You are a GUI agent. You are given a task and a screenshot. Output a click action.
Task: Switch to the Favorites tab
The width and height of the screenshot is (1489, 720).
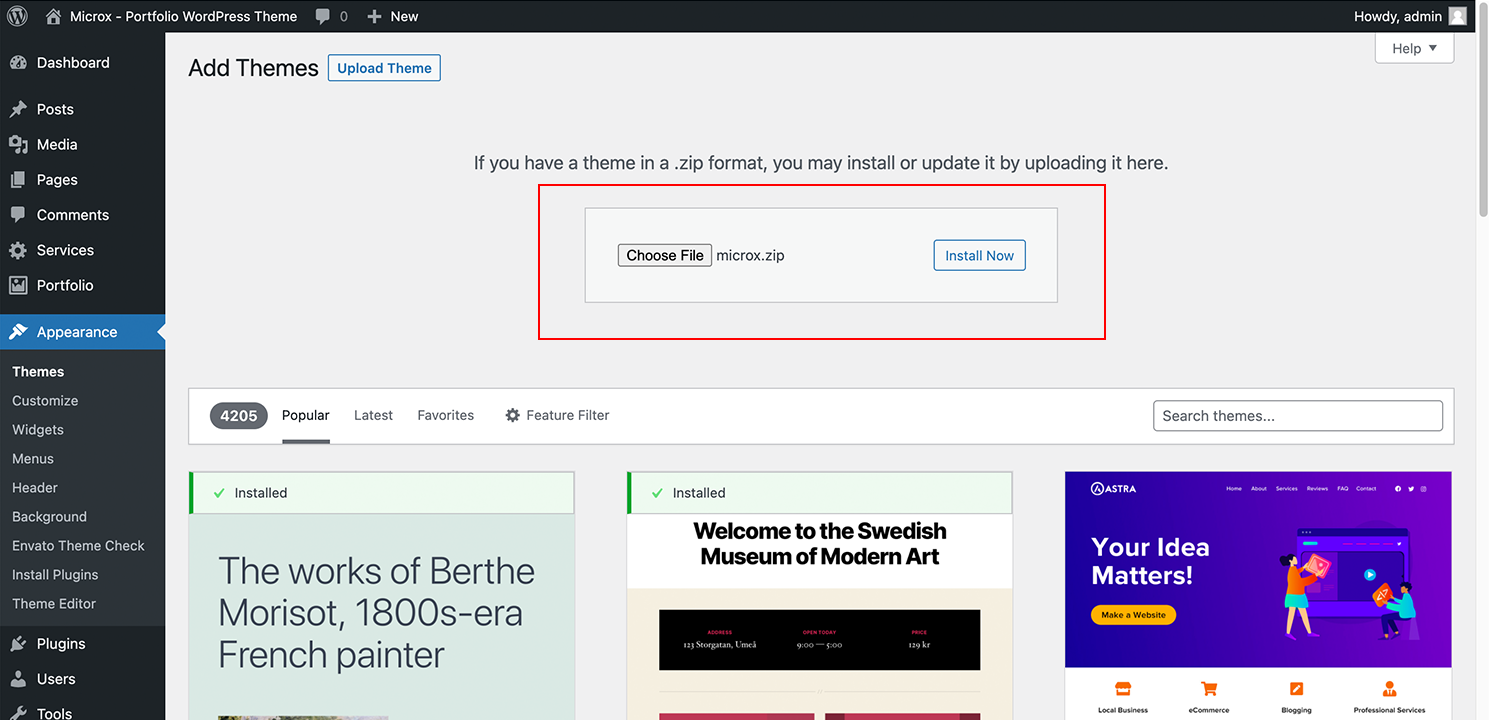point(446,415)
